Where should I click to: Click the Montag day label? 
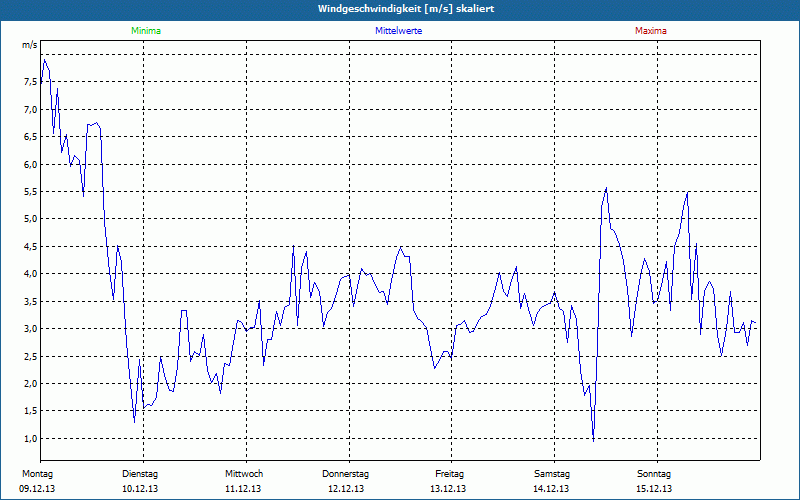click(x=37, y=474)
